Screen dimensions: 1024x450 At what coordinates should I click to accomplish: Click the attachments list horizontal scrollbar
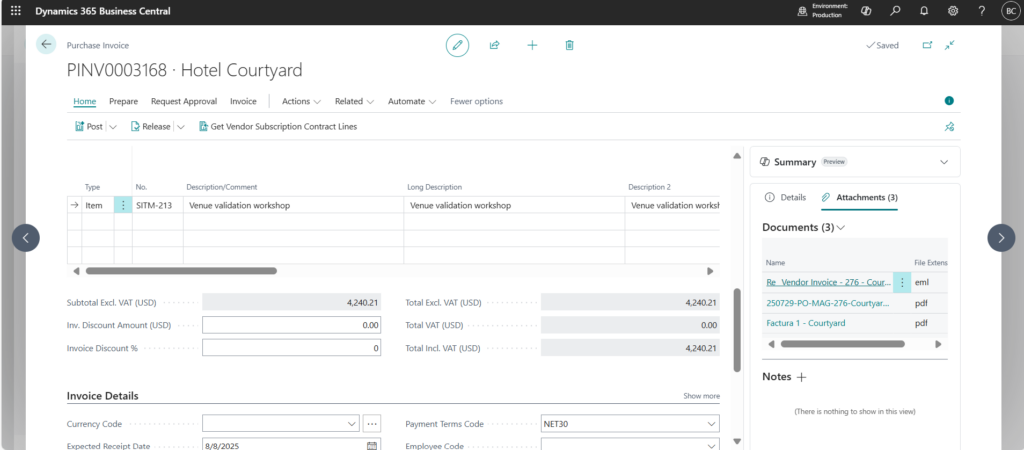[842, 344]
